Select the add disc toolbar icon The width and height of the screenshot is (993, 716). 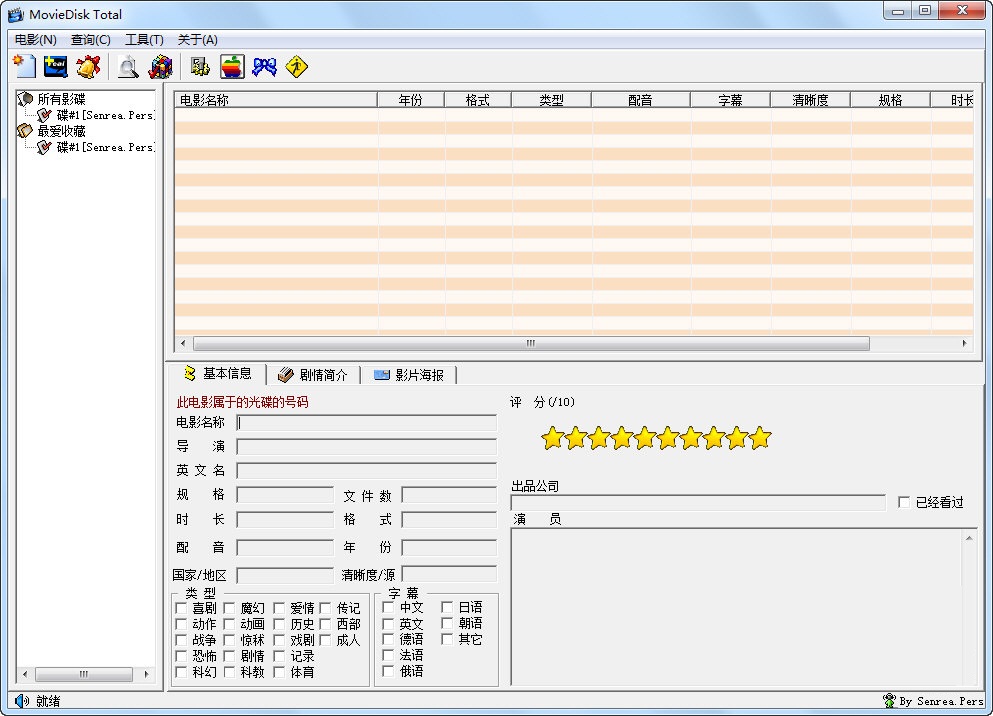56,65
